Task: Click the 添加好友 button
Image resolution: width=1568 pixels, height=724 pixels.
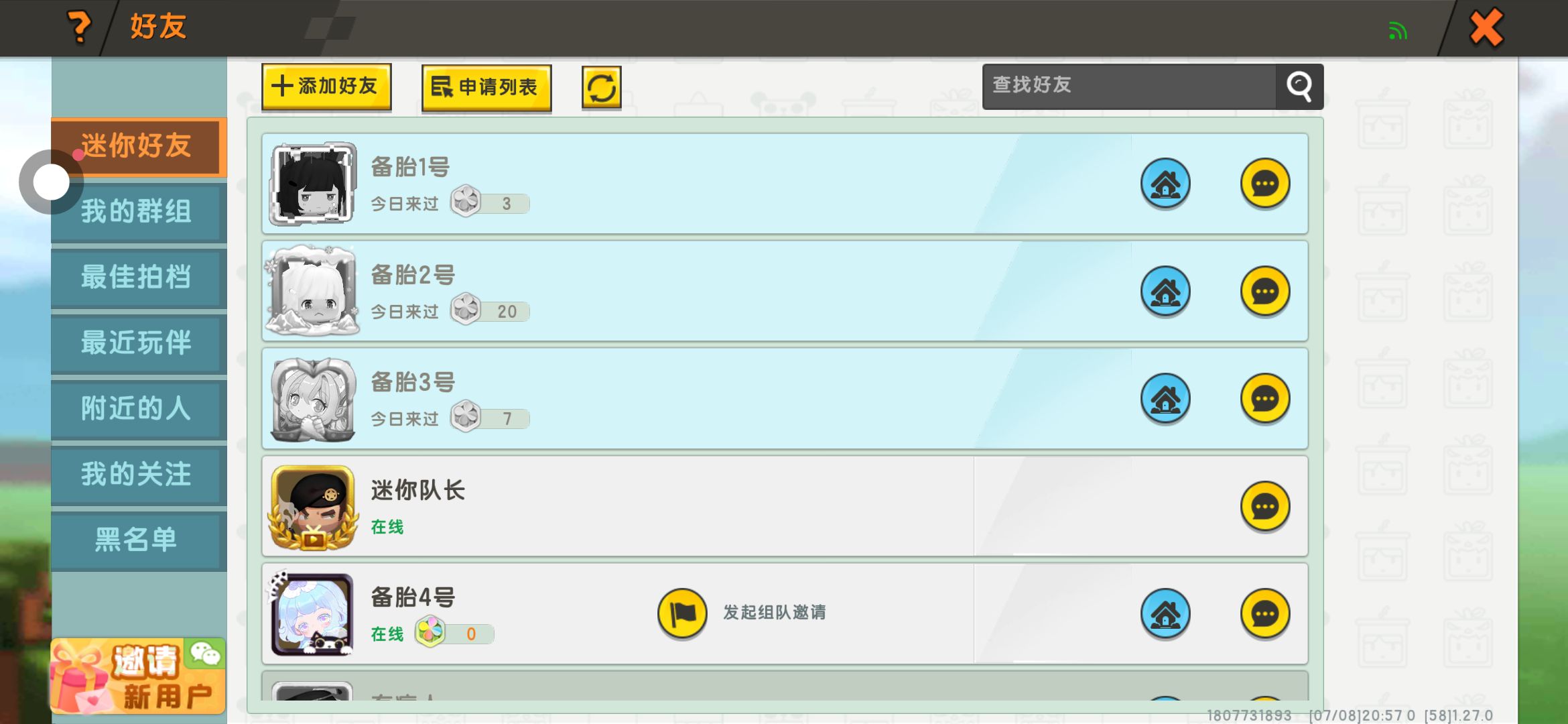Action: pyautogui.click(x=326, y=87)
